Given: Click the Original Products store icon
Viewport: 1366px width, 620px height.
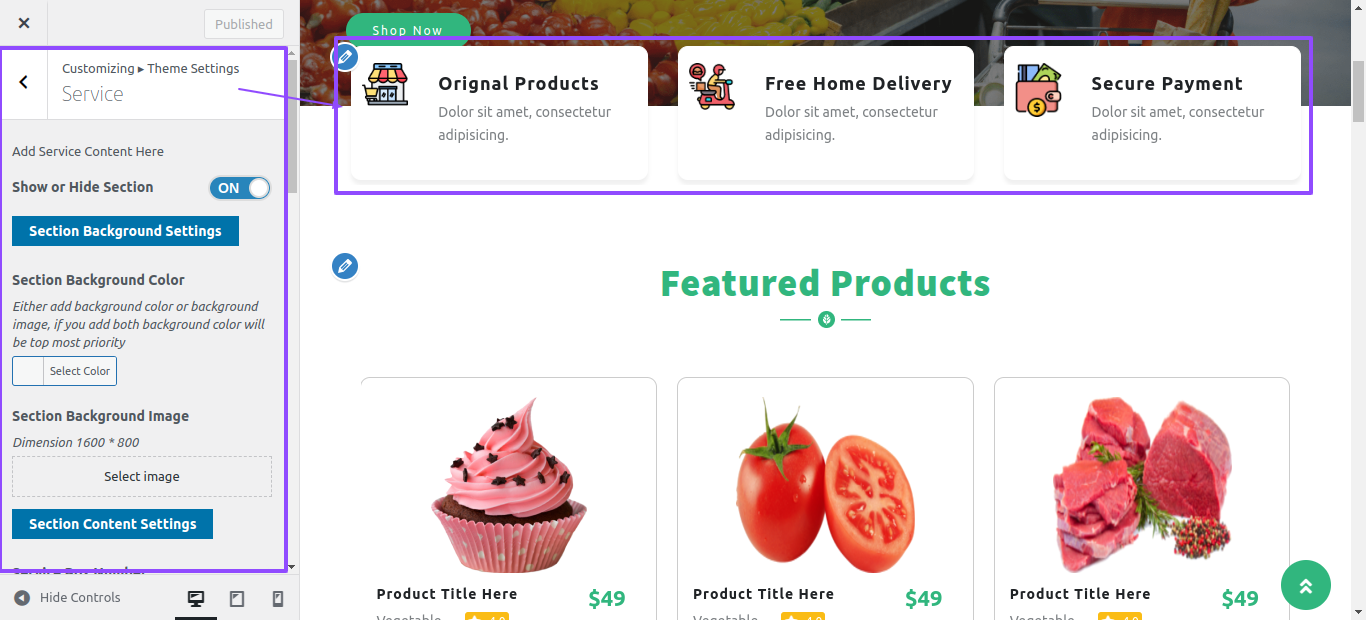Looking at the screenshot, I should [x=386, y=85].
